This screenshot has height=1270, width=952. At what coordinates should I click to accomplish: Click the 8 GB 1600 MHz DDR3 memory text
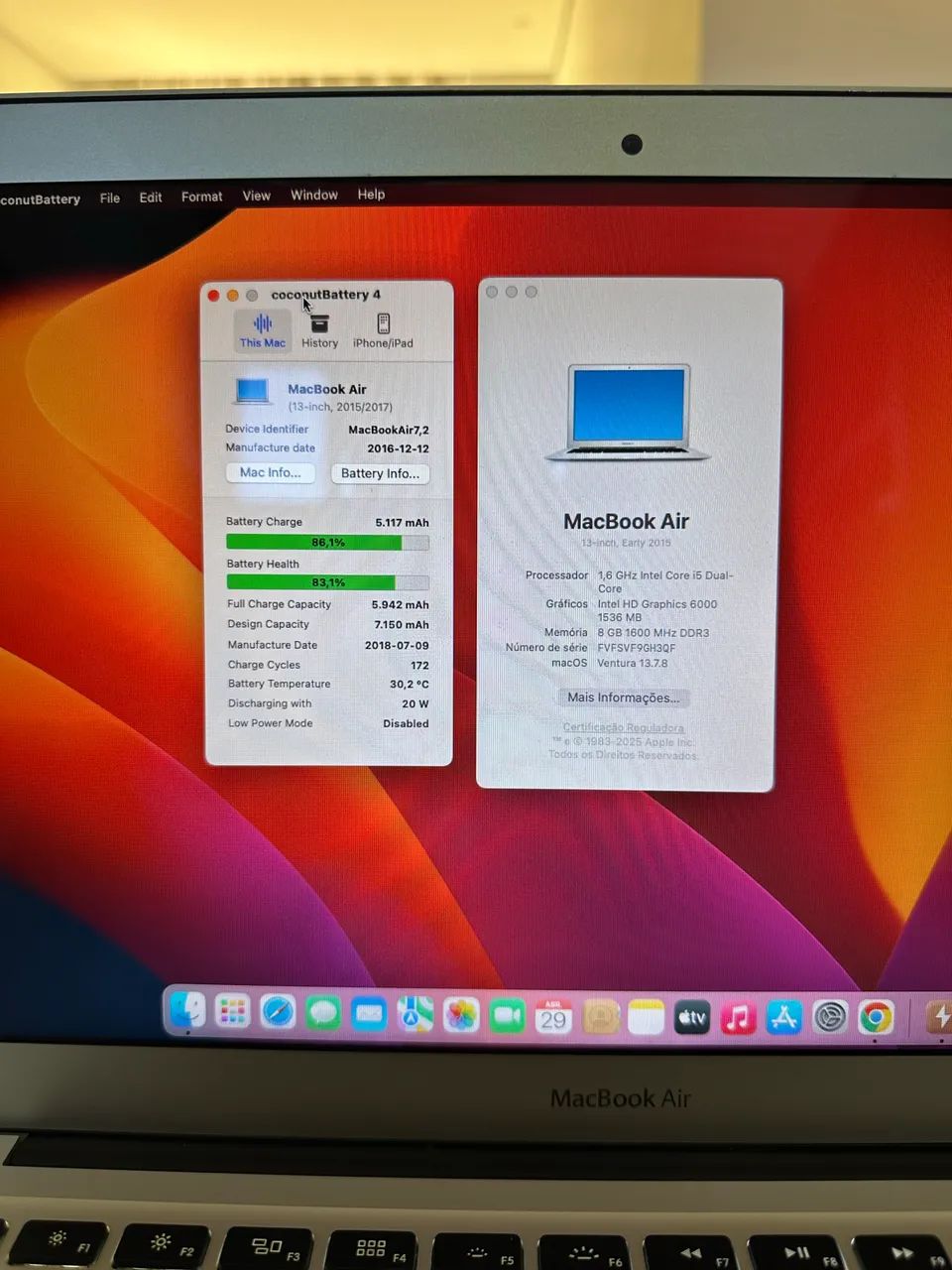(654, 633)
